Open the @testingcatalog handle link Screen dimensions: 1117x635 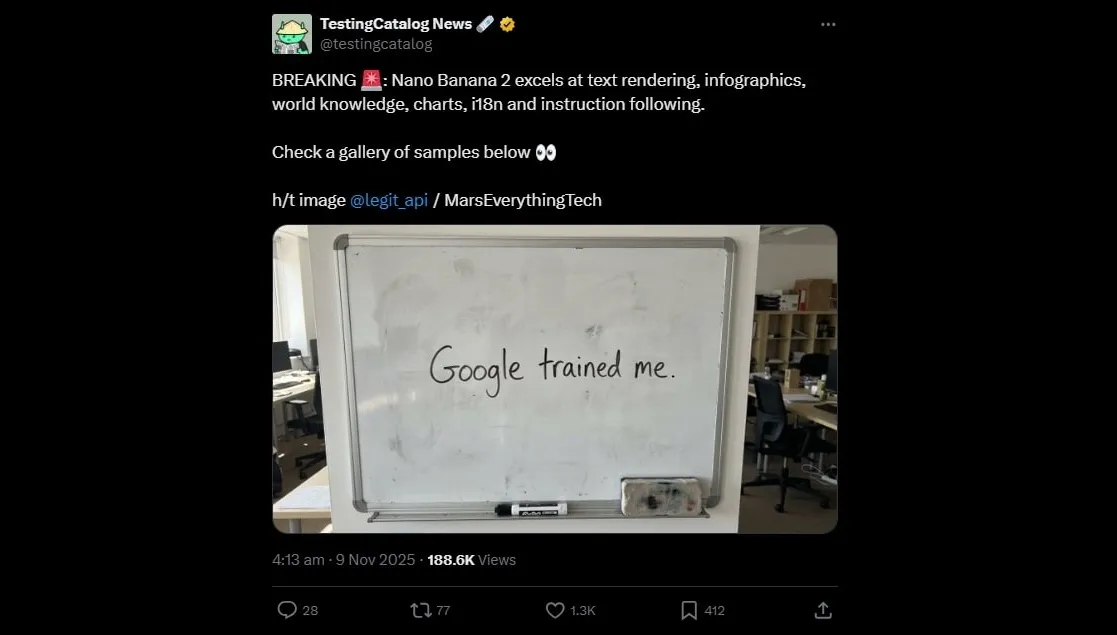click(x=376, y=44)
